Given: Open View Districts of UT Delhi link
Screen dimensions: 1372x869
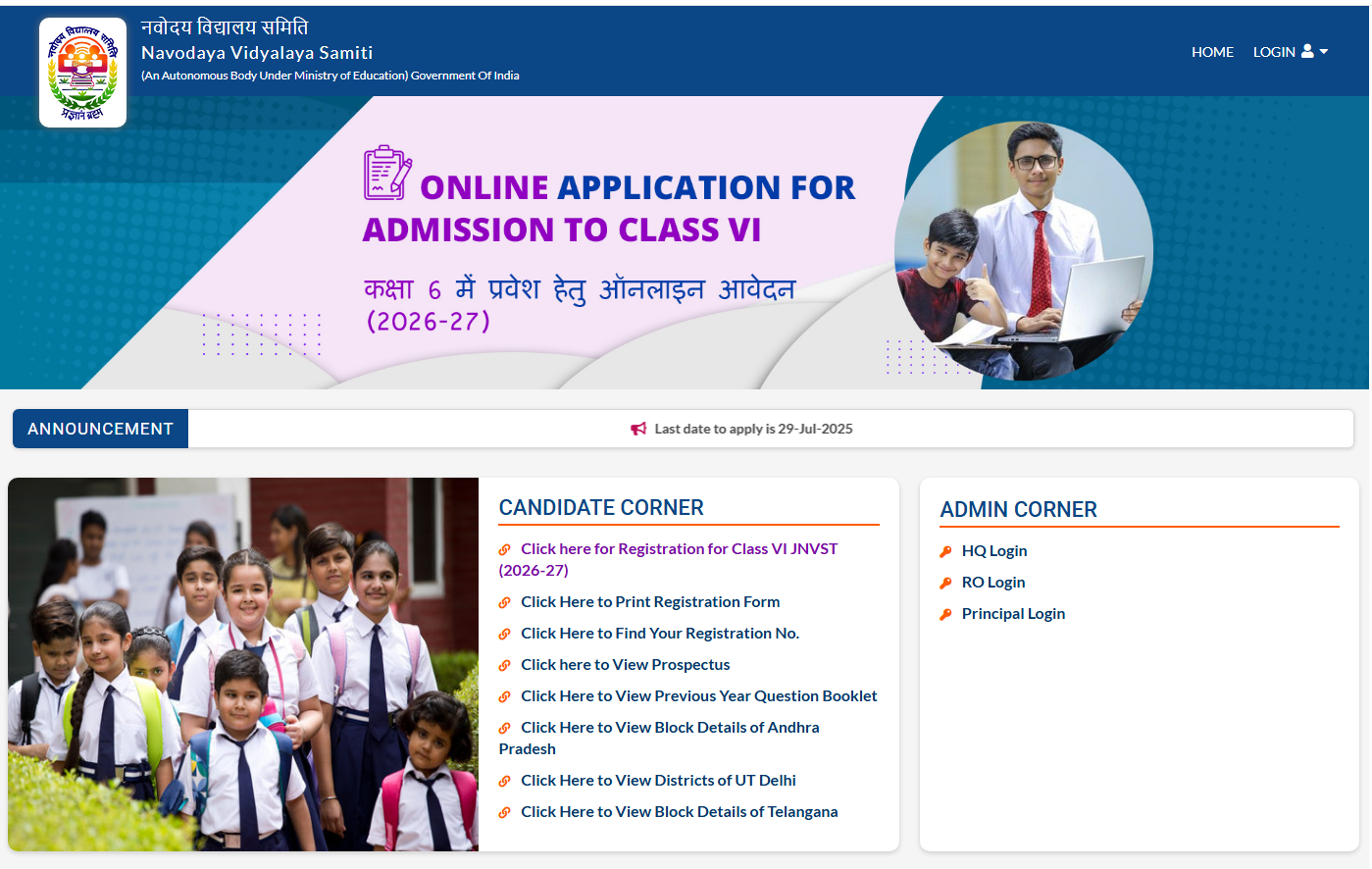Looking at the screenshot, I should [x=658, y=781].
